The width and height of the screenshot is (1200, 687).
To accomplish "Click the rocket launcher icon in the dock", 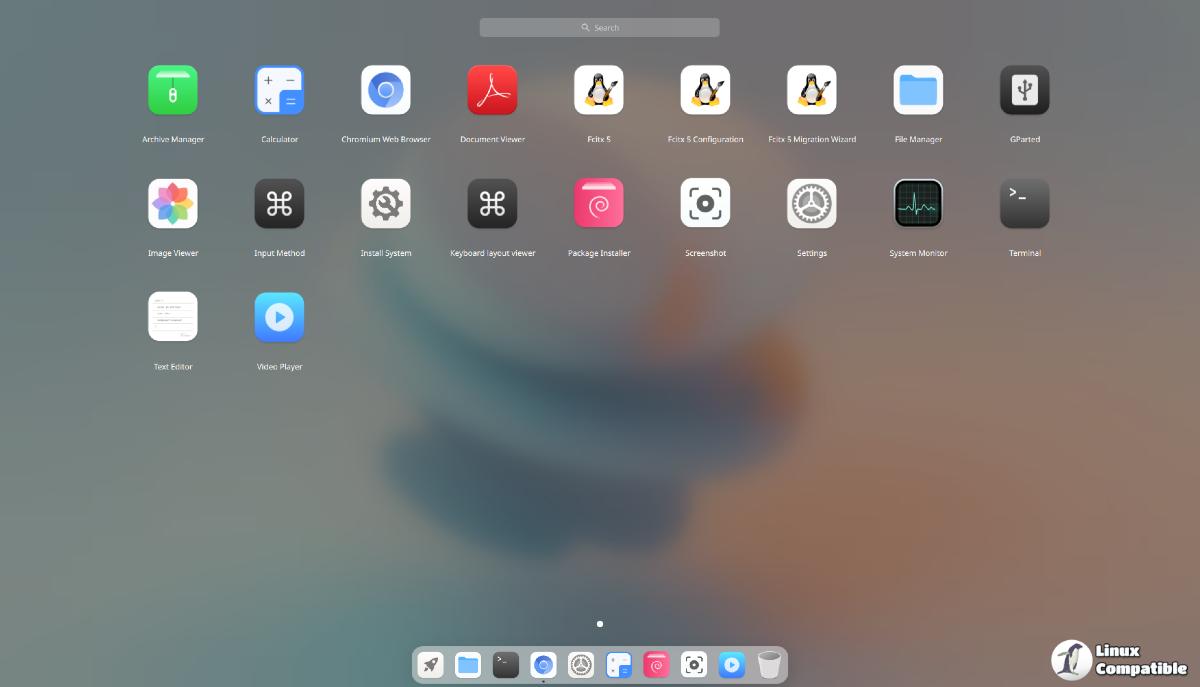I will point(431,664).
